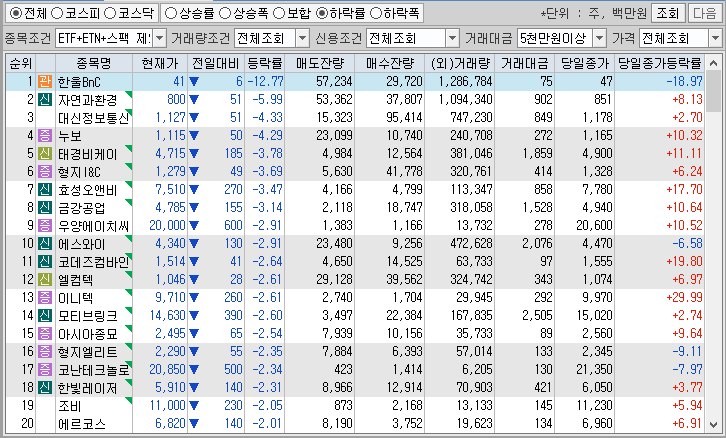
Task: Click the down arrow in 대신정보통신 row
Action: pos(194,118)
